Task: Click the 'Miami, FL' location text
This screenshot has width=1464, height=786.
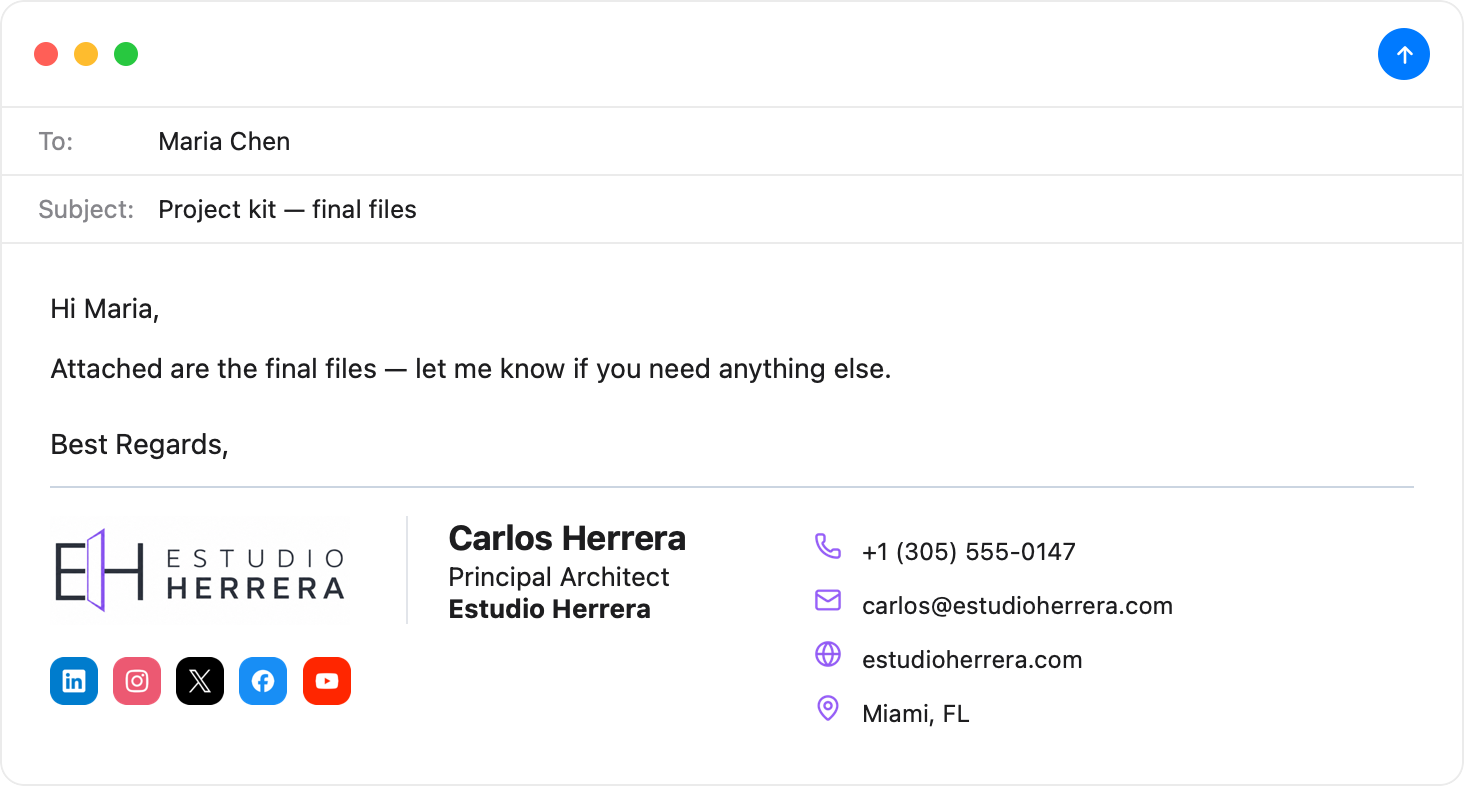Action: pos(915,714)
